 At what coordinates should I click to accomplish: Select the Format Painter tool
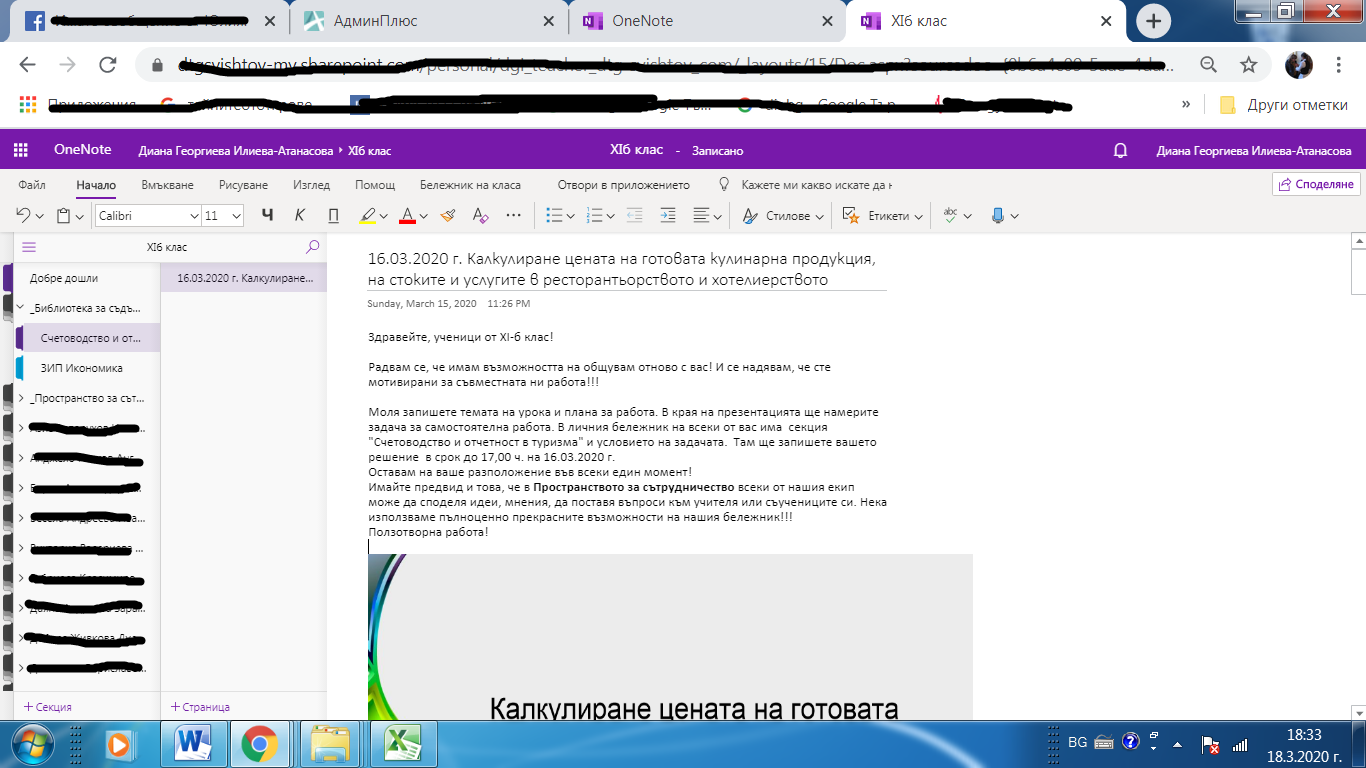point(447,215)
